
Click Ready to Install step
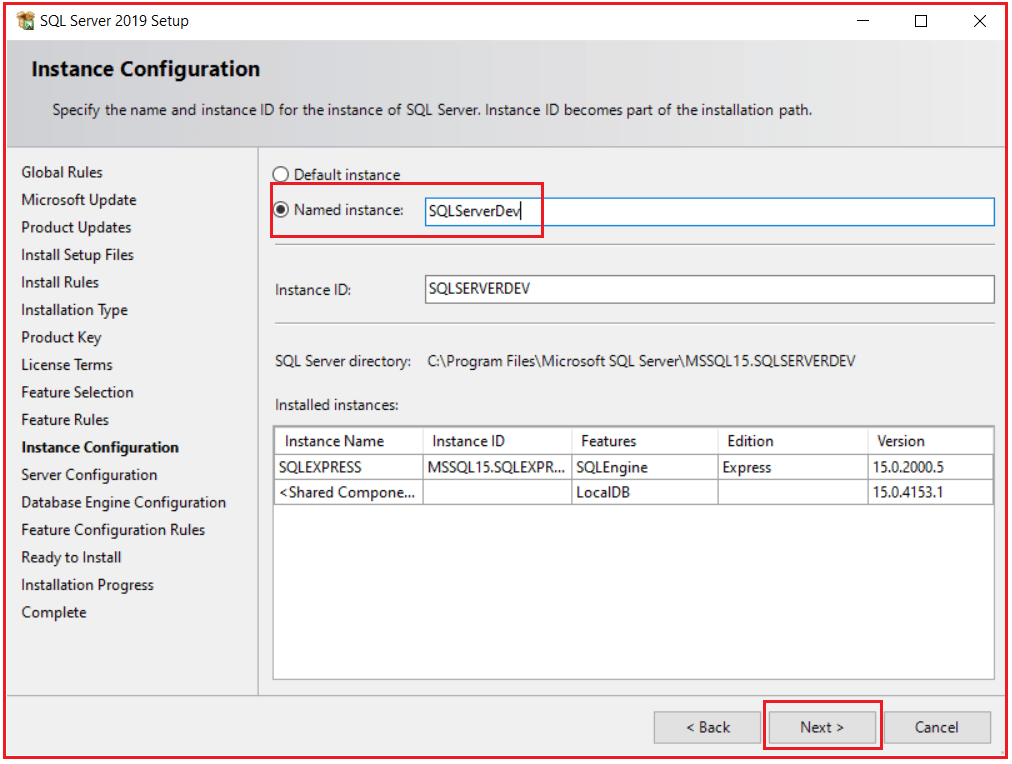click(71, 557)
